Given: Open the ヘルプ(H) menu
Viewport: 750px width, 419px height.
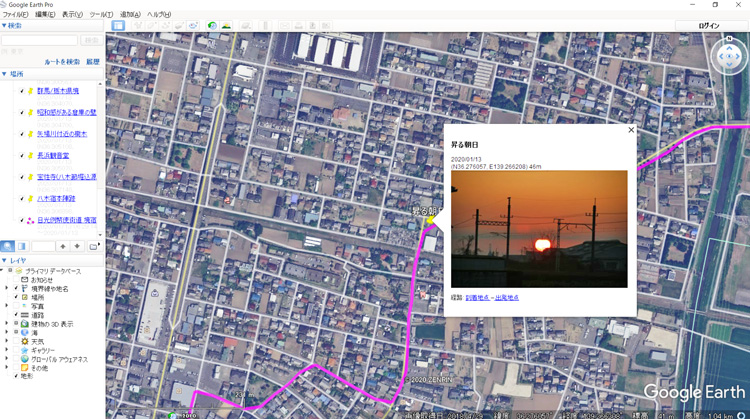Looking at the screenshot, I should [x=159, y=14].
